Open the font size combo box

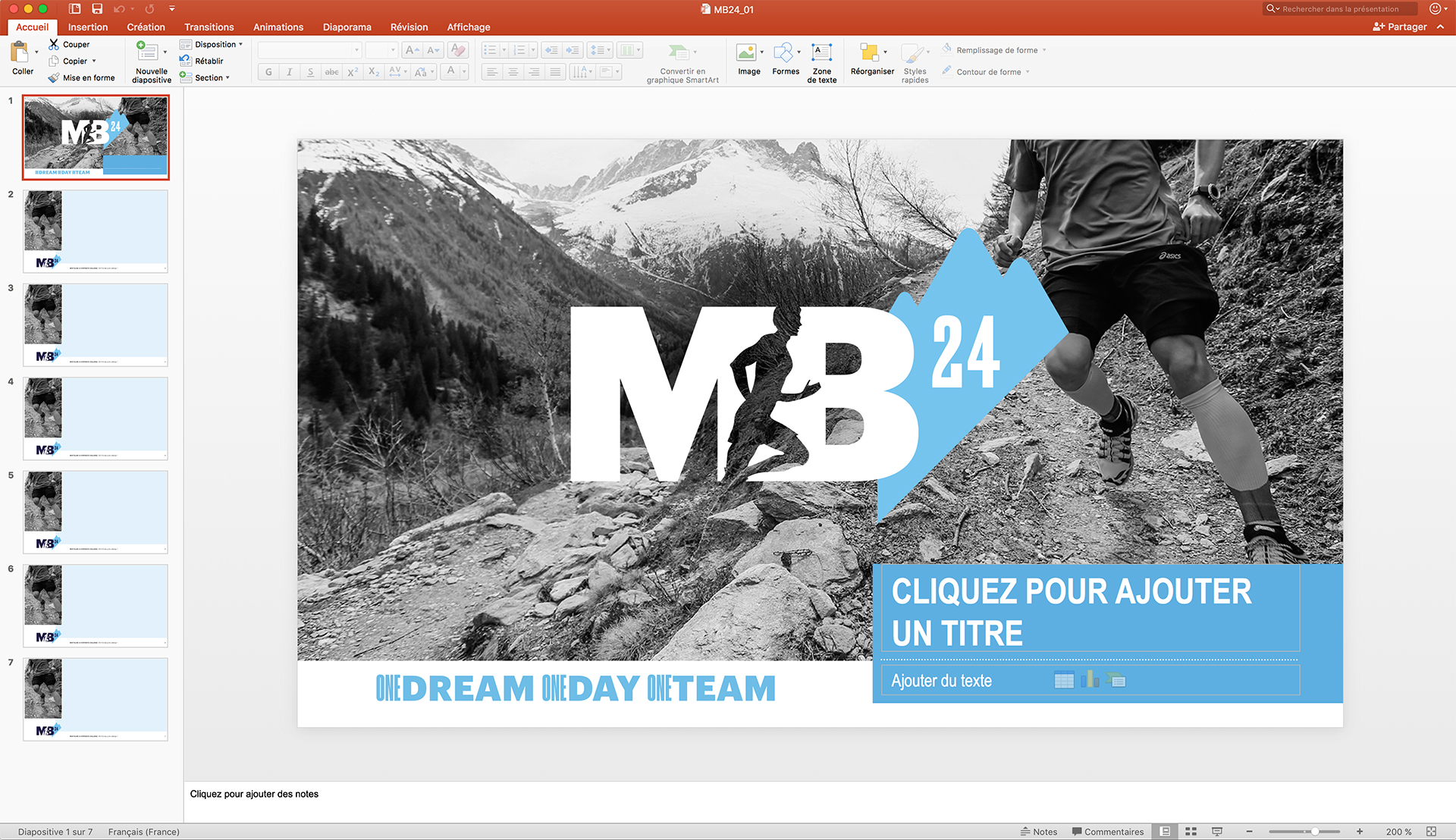tap(381, 51)
